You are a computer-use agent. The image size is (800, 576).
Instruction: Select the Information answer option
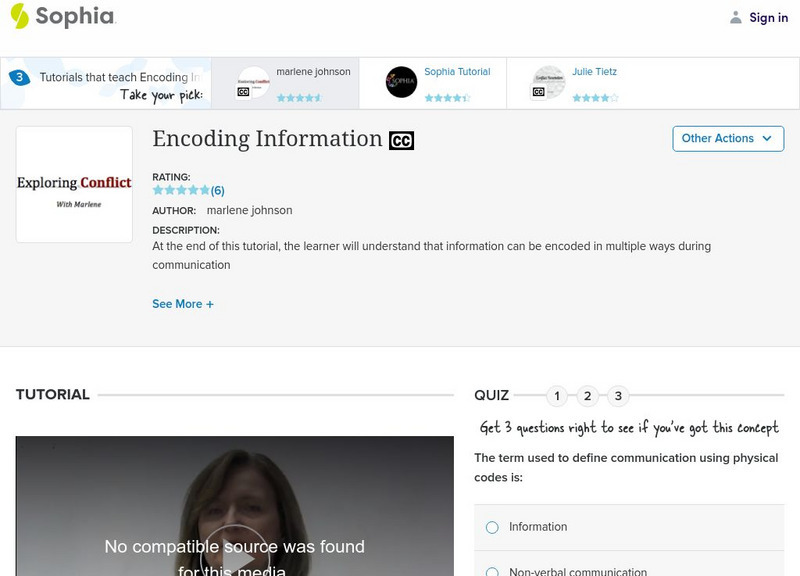point(629,527)
